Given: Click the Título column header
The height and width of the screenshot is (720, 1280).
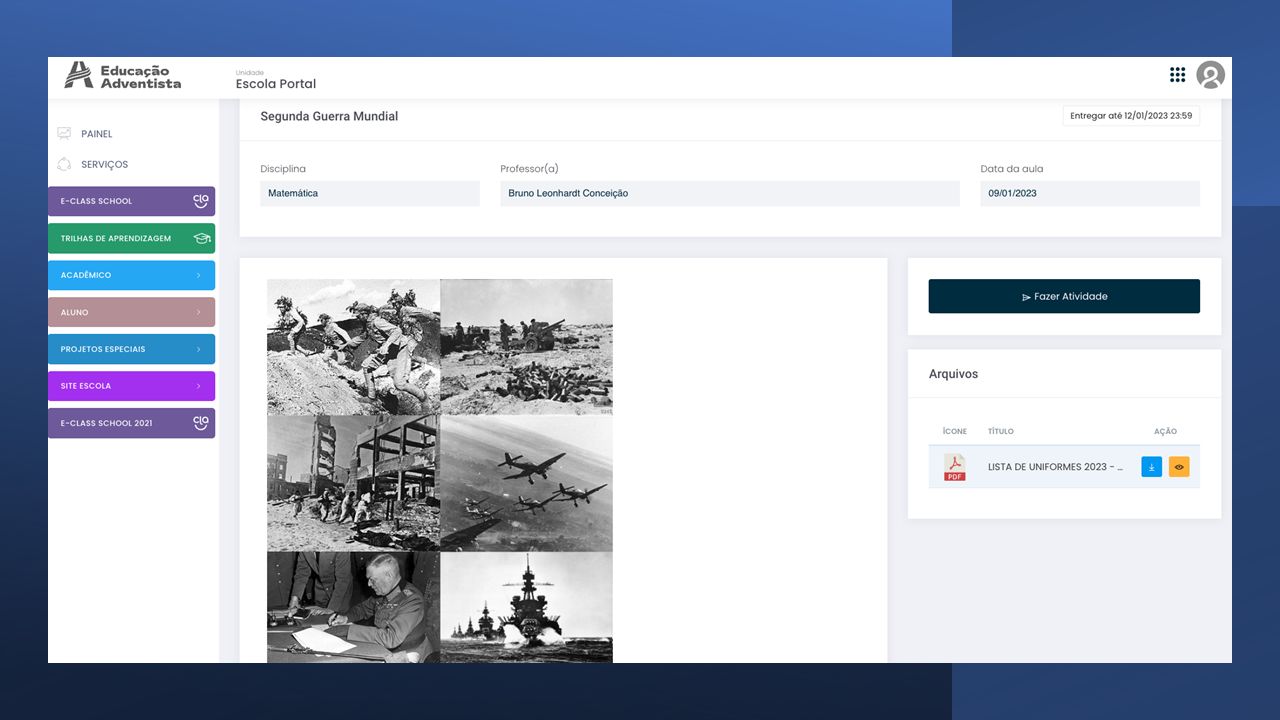Looking at the screenshot, I should [1001, 432].
